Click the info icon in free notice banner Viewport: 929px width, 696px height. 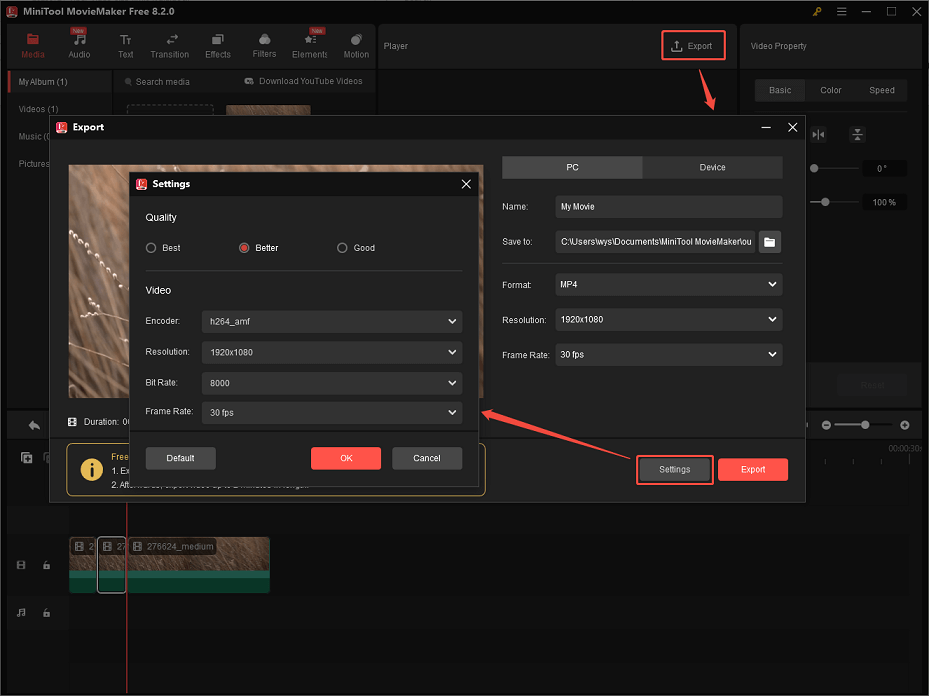tap(92, 469)
